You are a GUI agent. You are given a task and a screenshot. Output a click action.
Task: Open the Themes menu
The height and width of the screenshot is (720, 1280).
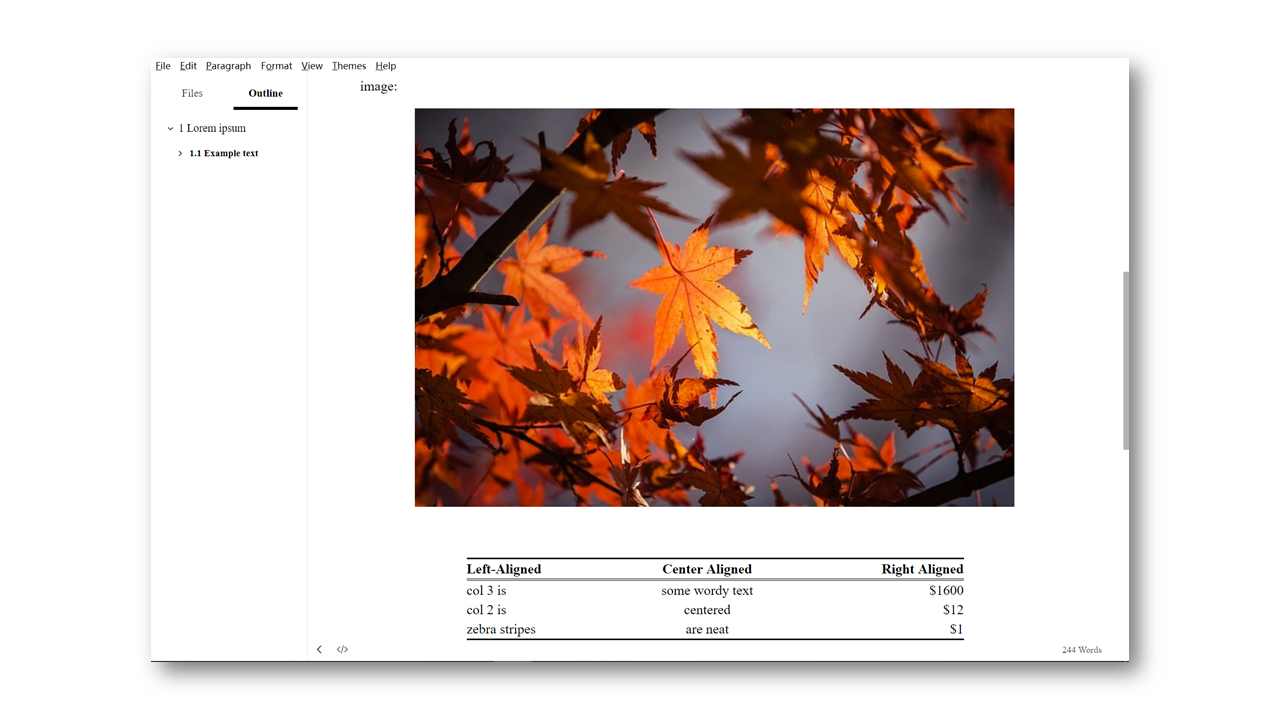click(349, 66)
